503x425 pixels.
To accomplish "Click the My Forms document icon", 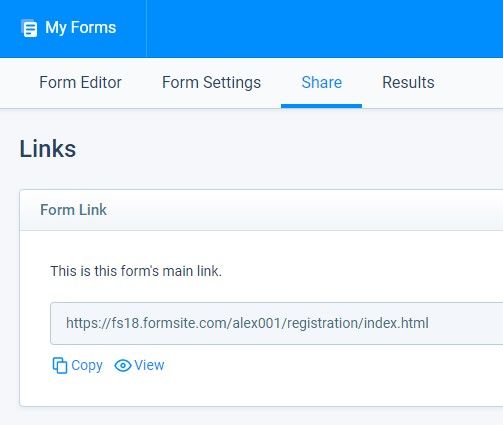I will pos(29,28).
